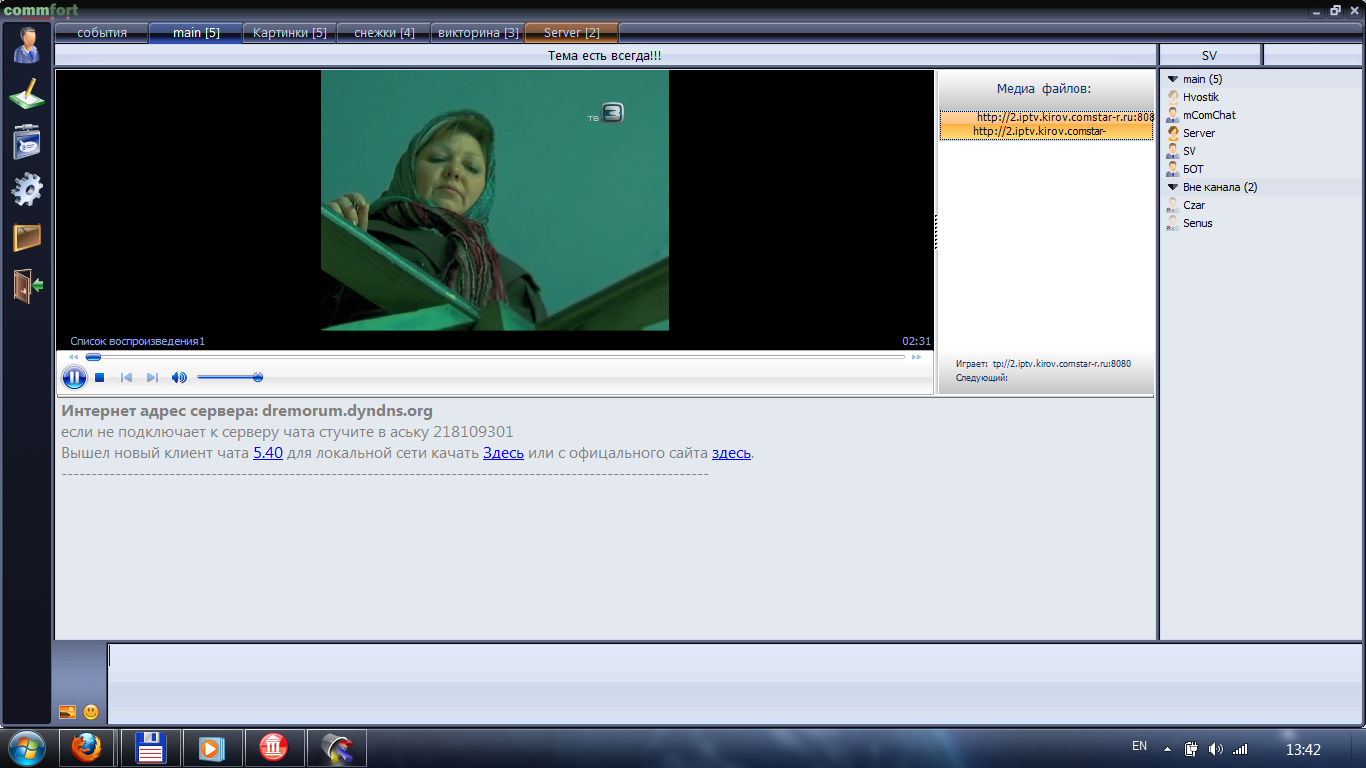Screen dimensions: 1366x768
Task: Open the notepad with pencil icon
Action: (27, 94)
